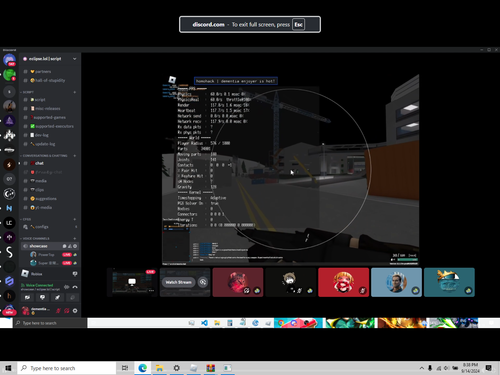The height and width of the screenshot is (375, 500).
Task: Select the red cat avatar participant tile
Action: coord(238,282)
